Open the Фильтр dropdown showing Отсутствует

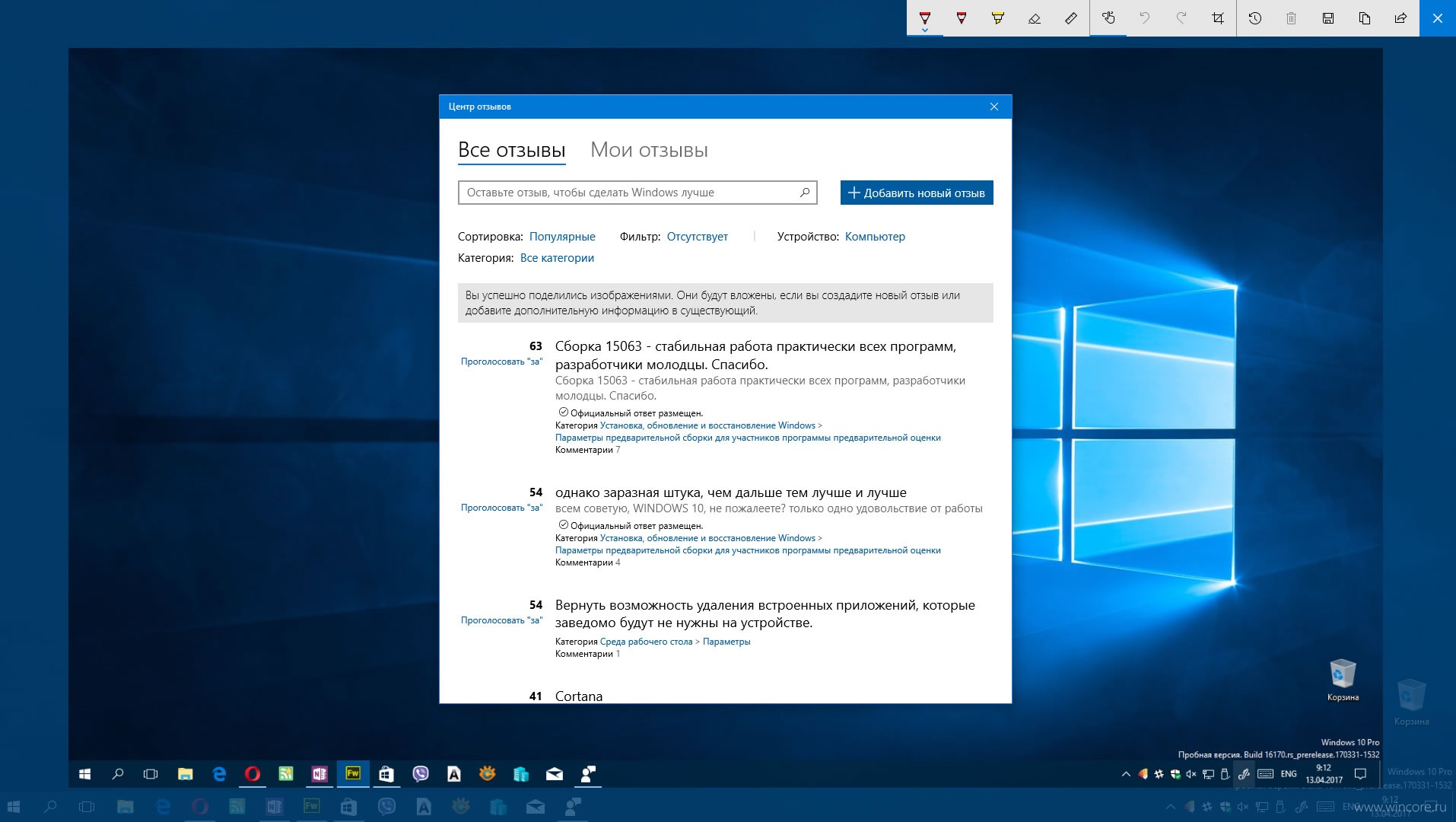697,237
